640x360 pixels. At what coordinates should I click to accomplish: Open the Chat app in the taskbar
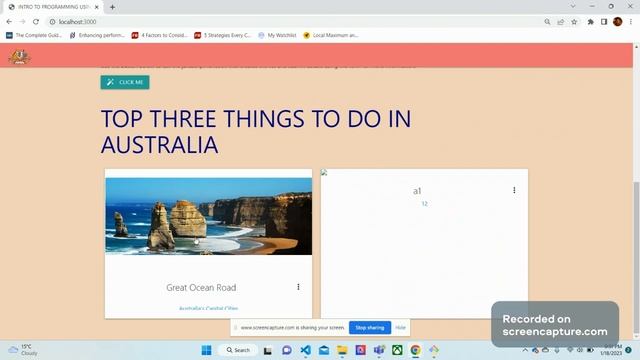pyautogui.click(x=287, y=350)
